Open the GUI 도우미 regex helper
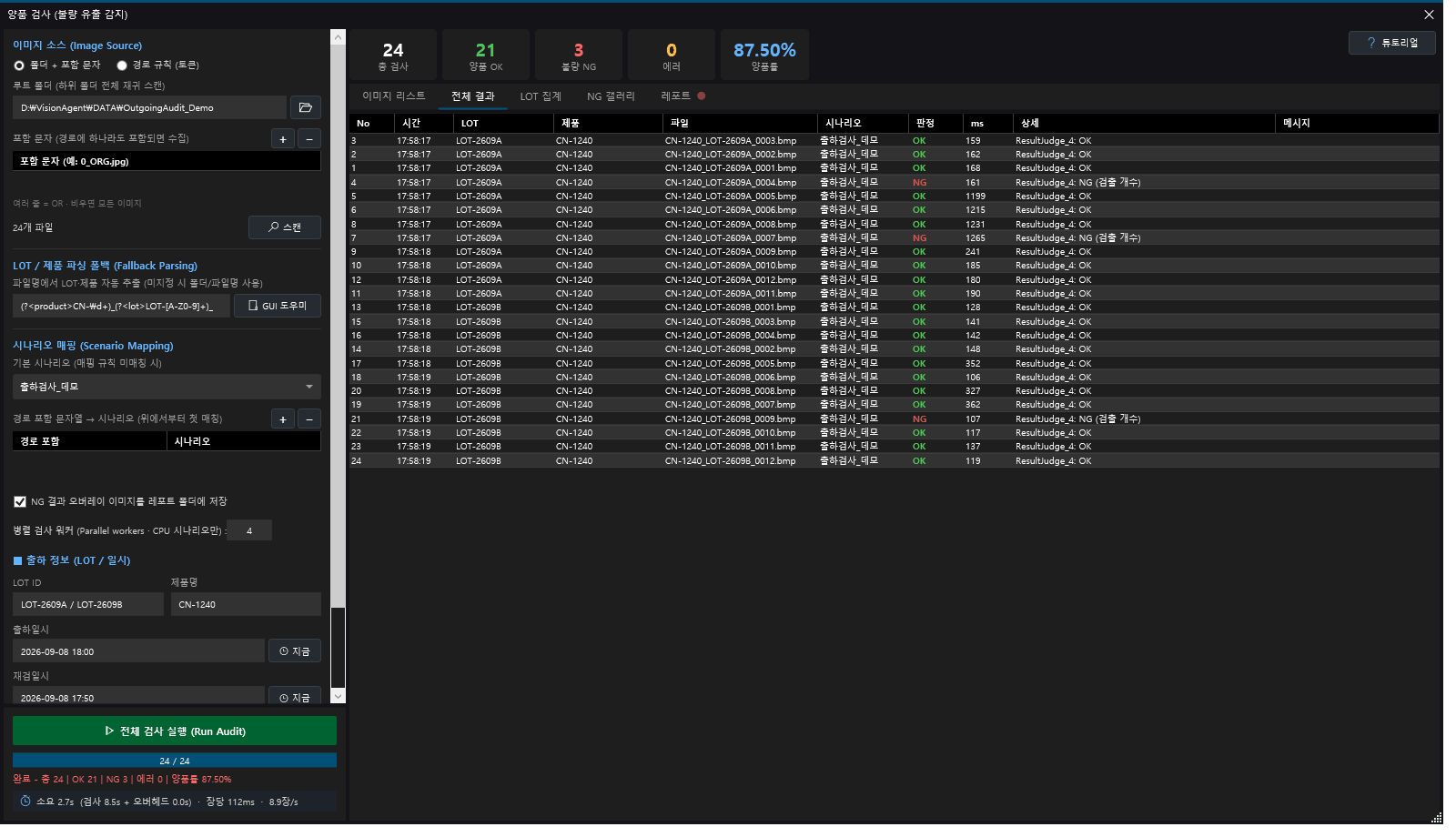Viewport: 1456px width, 837px height. tap(278, 306)
